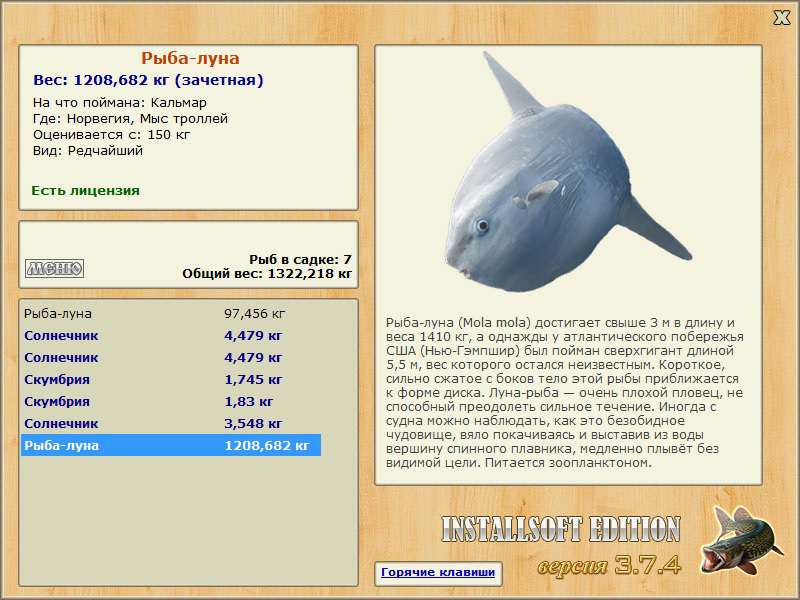Click the Installsoft Edition logo
Viewport: 800px width, 600px height.
coord(560,529)
